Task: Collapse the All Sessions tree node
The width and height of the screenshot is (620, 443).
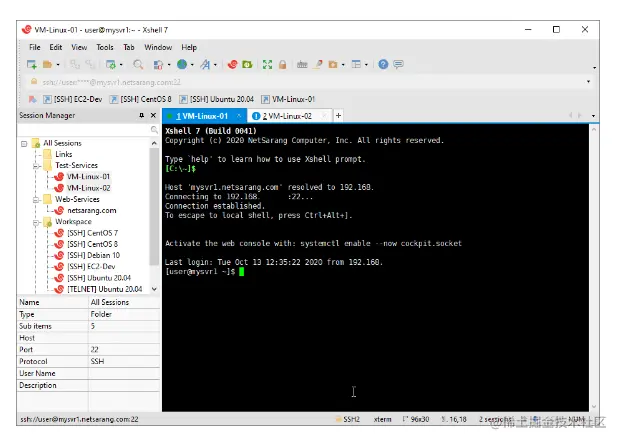Action: [x=24, y=144]
